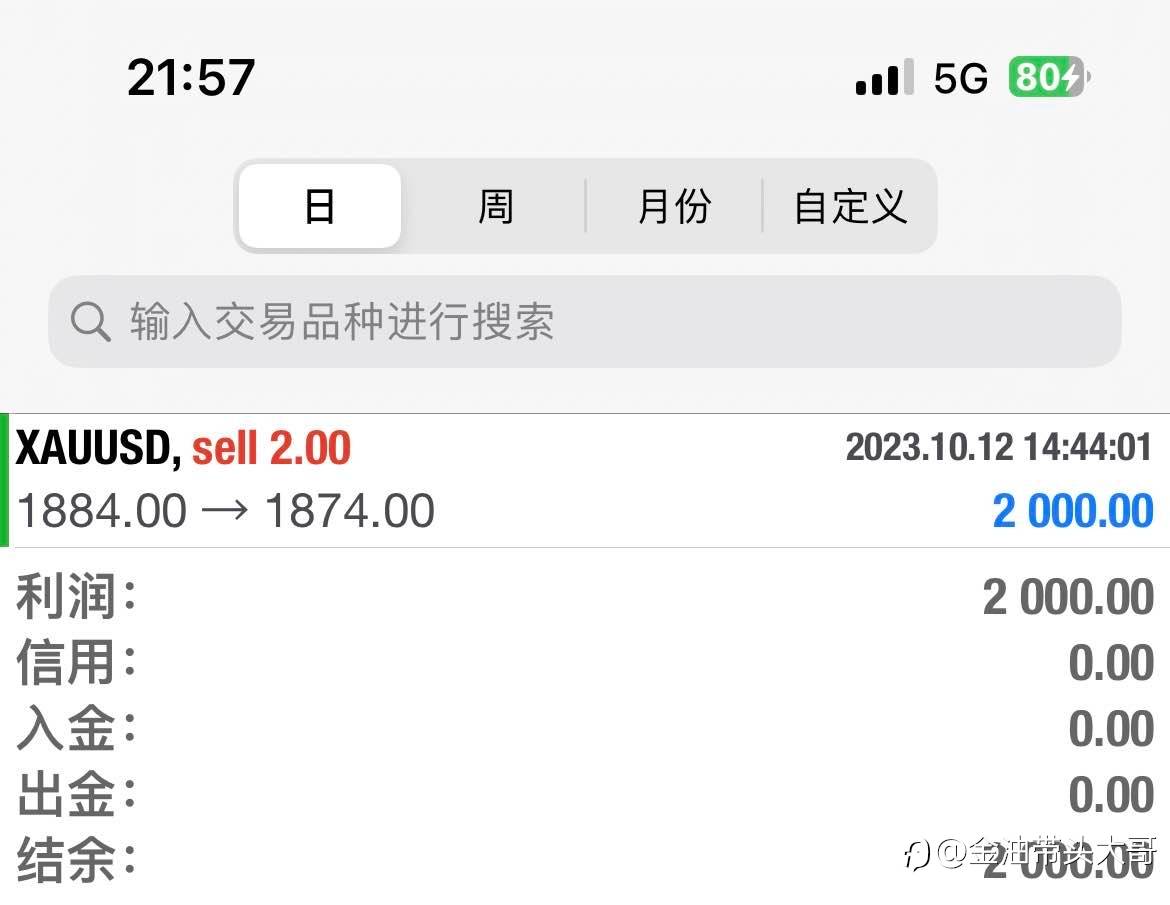
Task: Tap the battery 80 percent icon
Action: pyautogui.click(x=1049, y=77)
